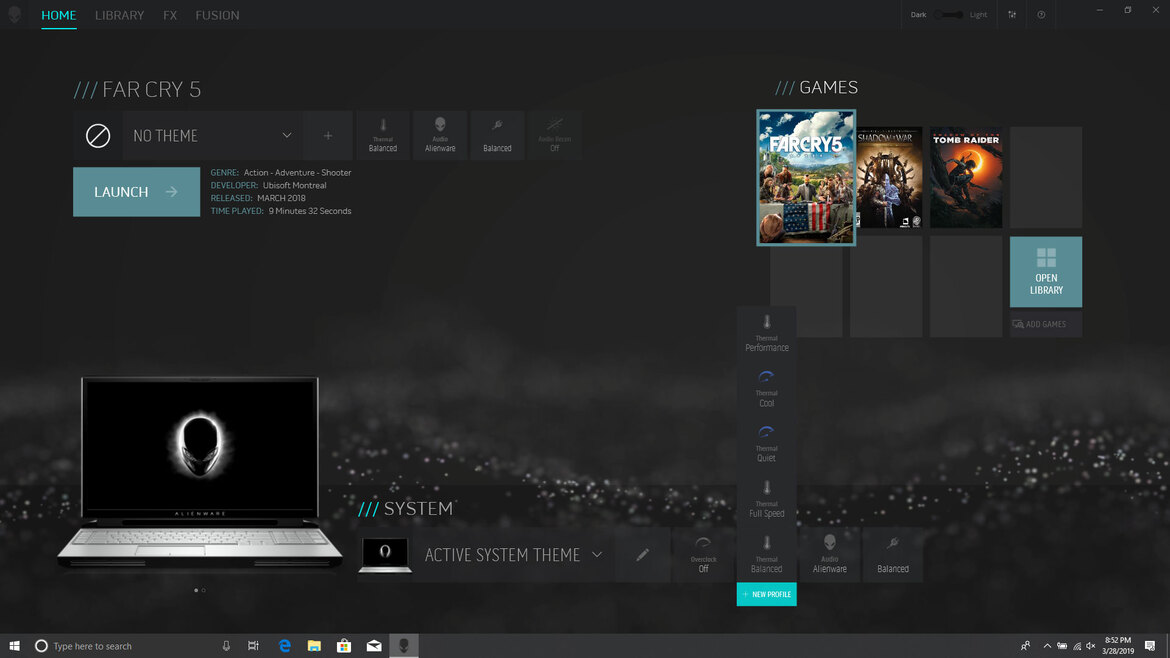Select the second carousel dot under the laptop
1170x658 pixels.
204,590
